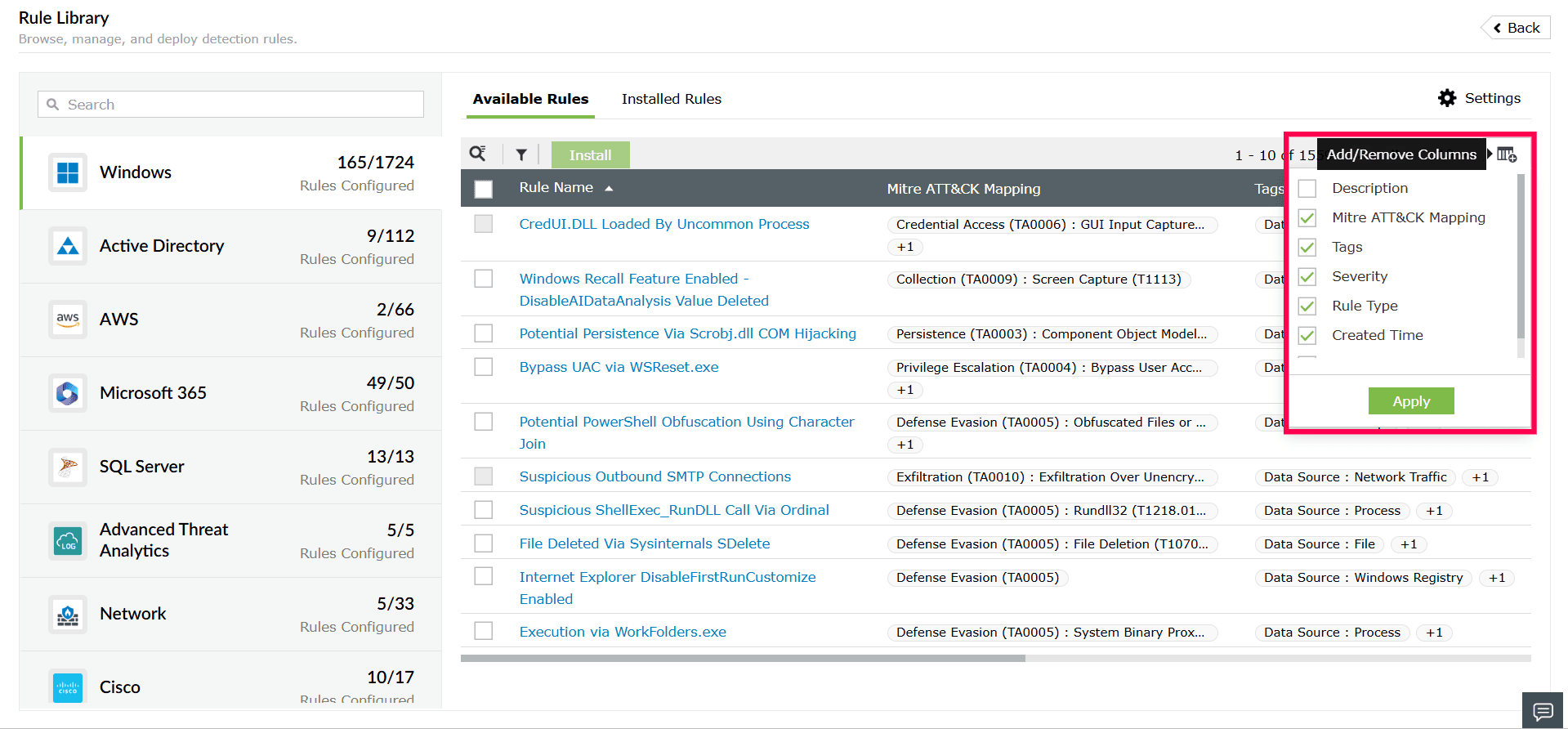This screenshot has height=729, width=1568.
Task: Uncheck the Tags column checkbox
Action: [1307, 247]
